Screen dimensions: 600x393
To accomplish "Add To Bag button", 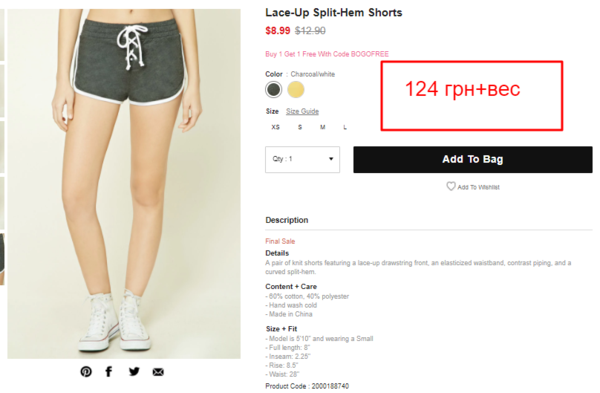I will click(473, 159).
